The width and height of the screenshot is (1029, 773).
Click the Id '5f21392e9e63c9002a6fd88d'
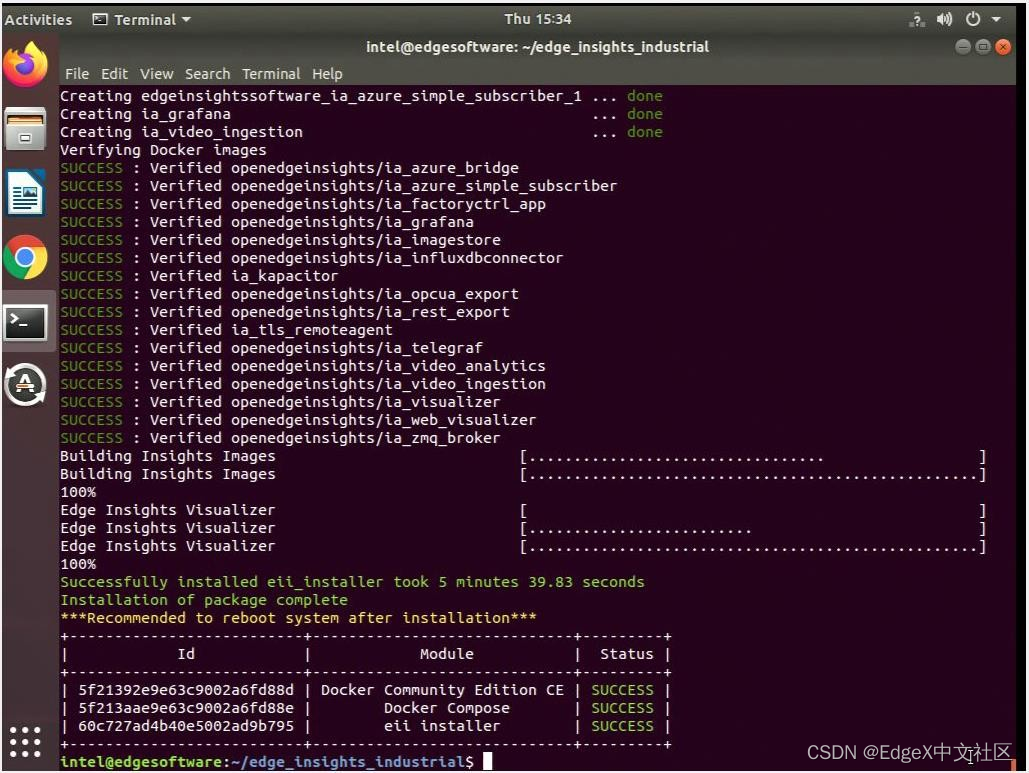click(x=186, y=690)
